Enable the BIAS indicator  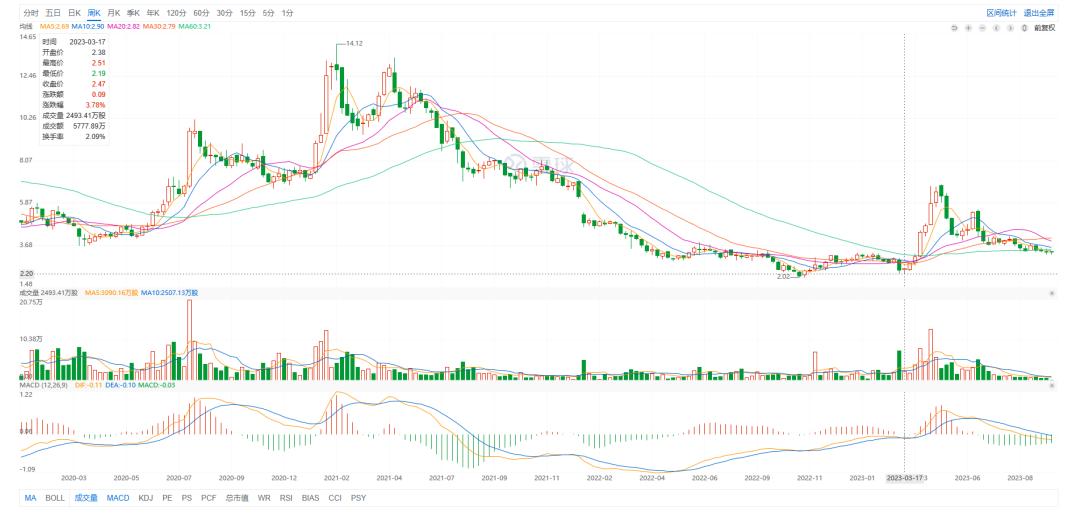click(310, 498)
